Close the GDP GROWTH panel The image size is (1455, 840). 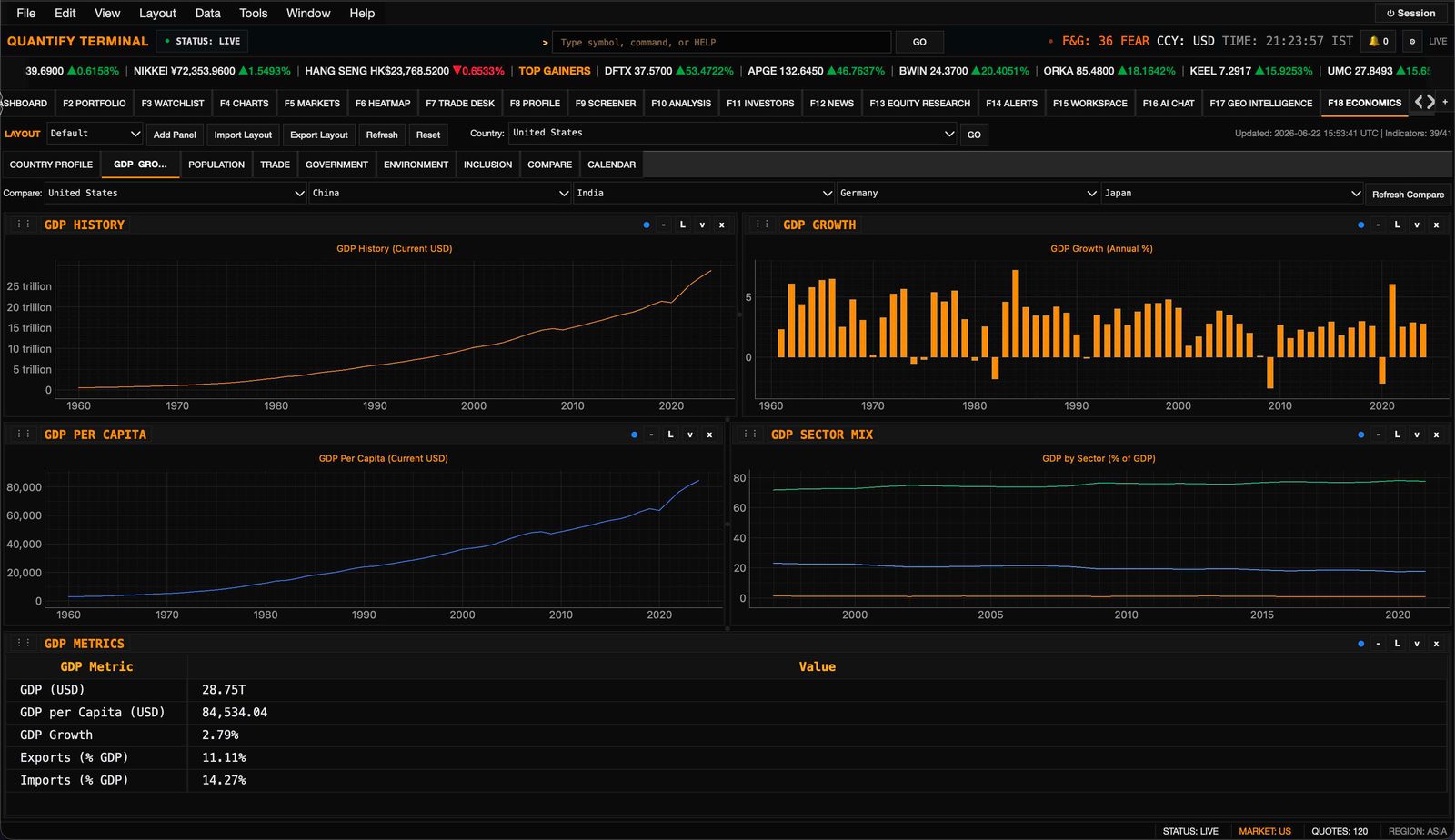click(x=1437, y=225)
